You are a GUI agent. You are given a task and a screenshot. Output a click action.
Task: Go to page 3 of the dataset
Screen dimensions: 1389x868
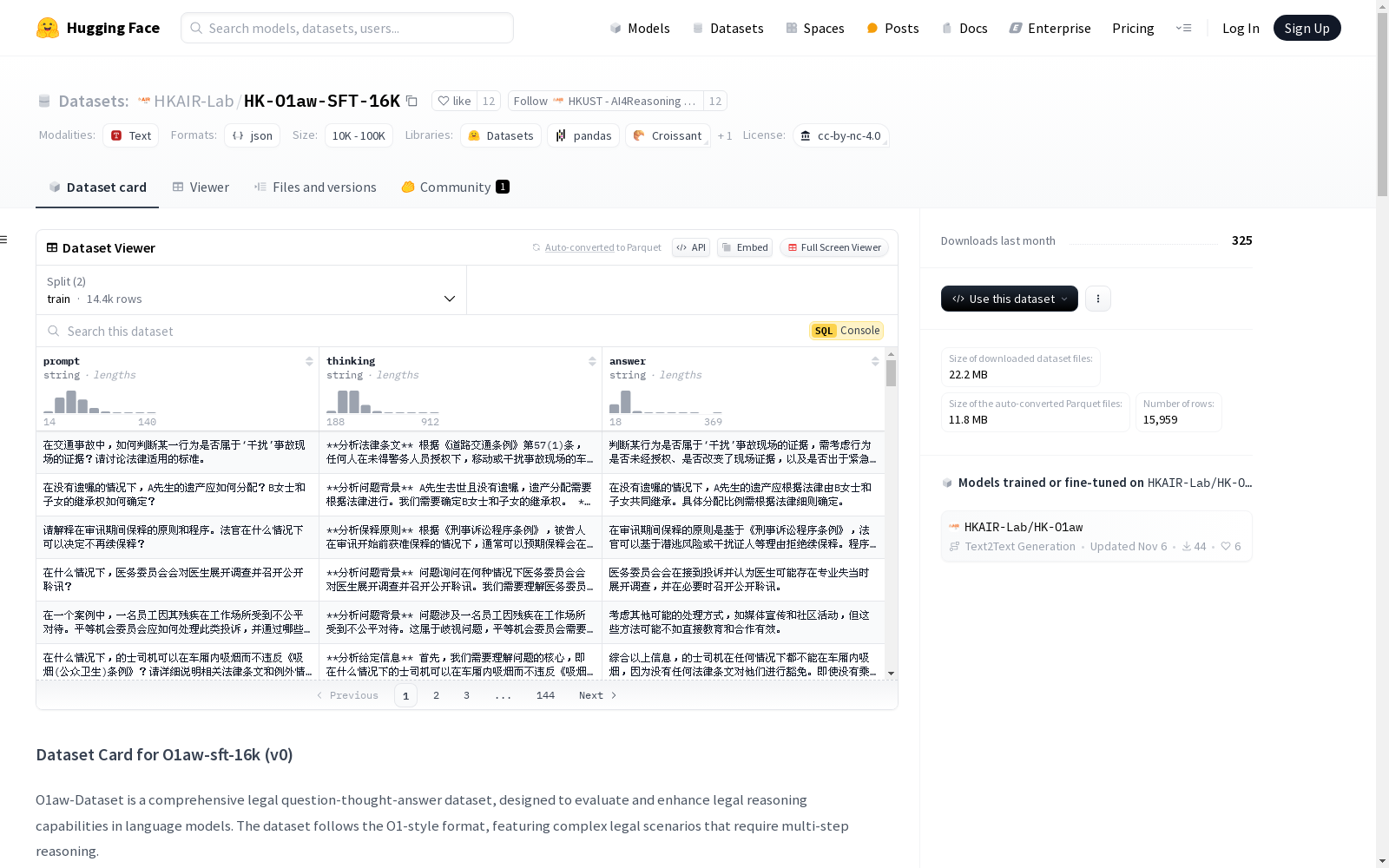[466, 695]
